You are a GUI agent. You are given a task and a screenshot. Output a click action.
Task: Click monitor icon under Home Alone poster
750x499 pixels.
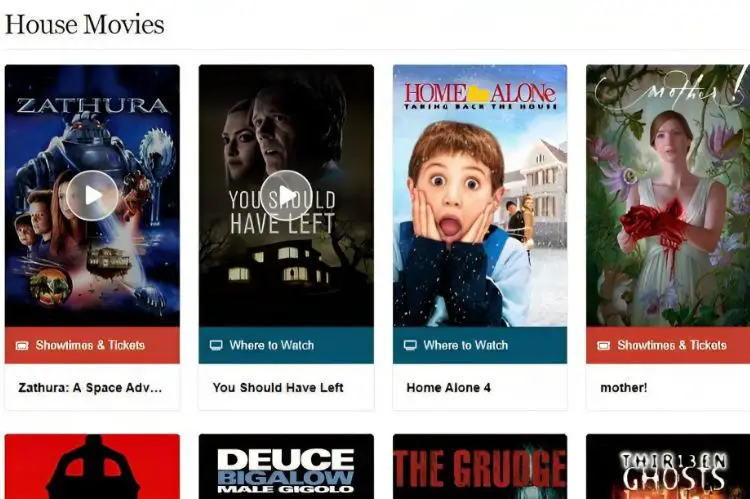tap(410, 345)
